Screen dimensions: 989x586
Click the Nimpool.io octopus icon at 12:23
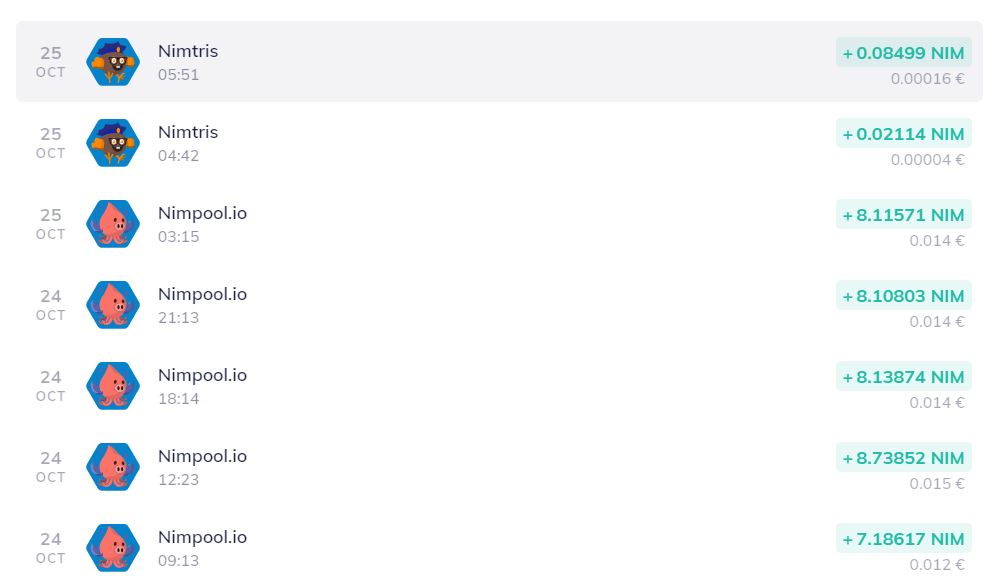pyautogui.click(x=113, y=467)
